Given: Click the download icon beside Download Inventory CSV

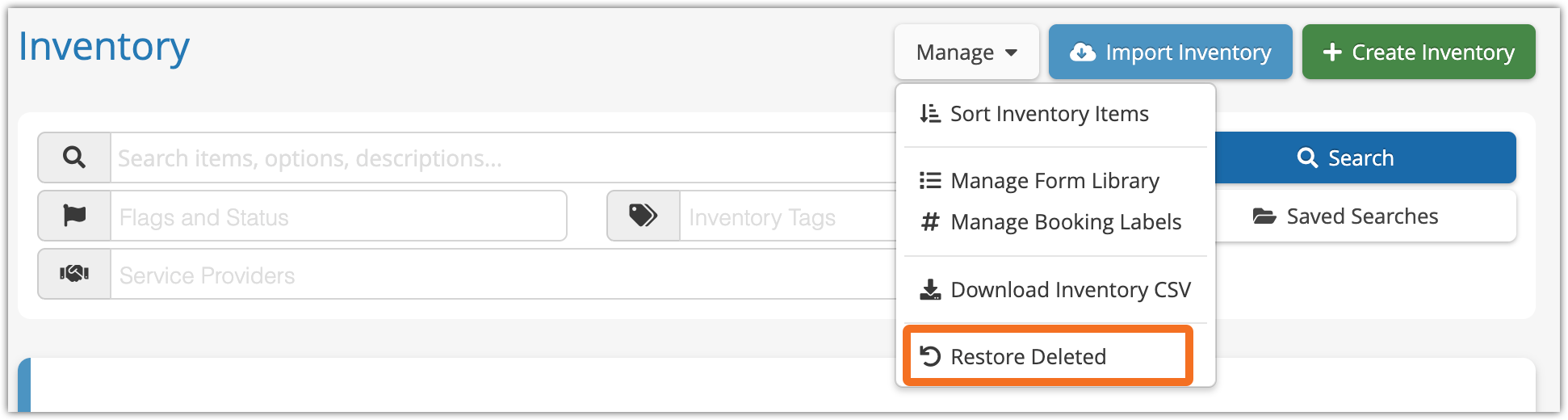Looking at the screenshot, I should (930, 290).
